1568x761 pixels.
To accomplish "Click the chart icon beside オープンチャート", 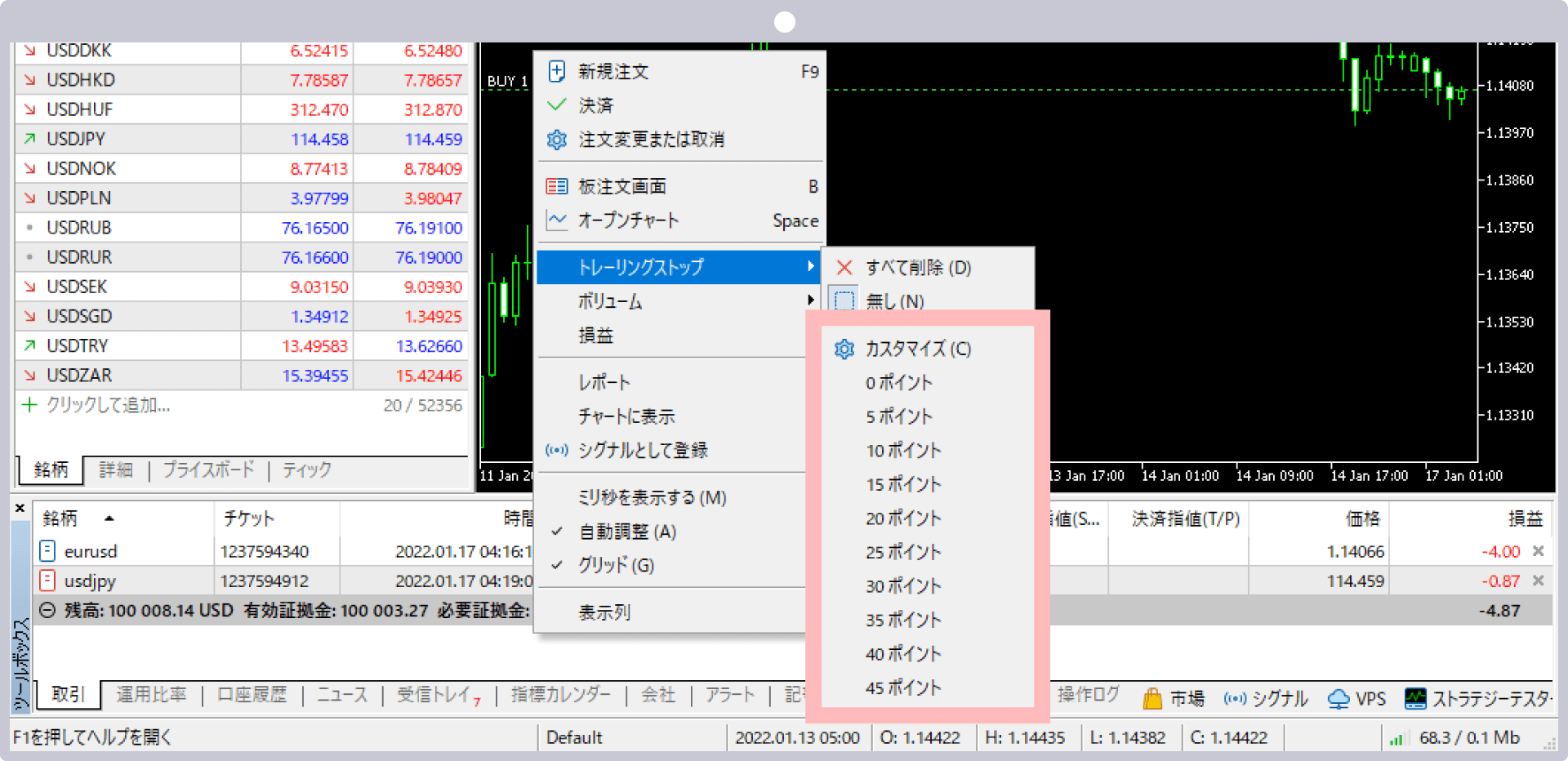I will pyautogui.click(x=556, y=220).
